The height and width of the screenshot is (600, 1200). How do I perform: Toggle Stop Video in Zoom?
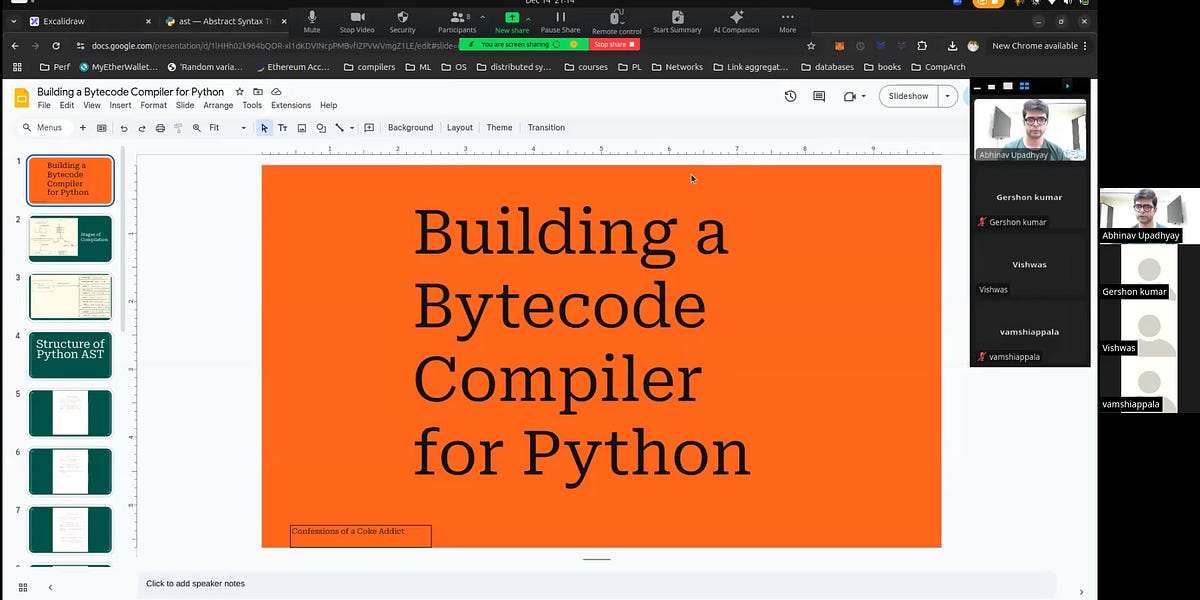coord(356,20)
